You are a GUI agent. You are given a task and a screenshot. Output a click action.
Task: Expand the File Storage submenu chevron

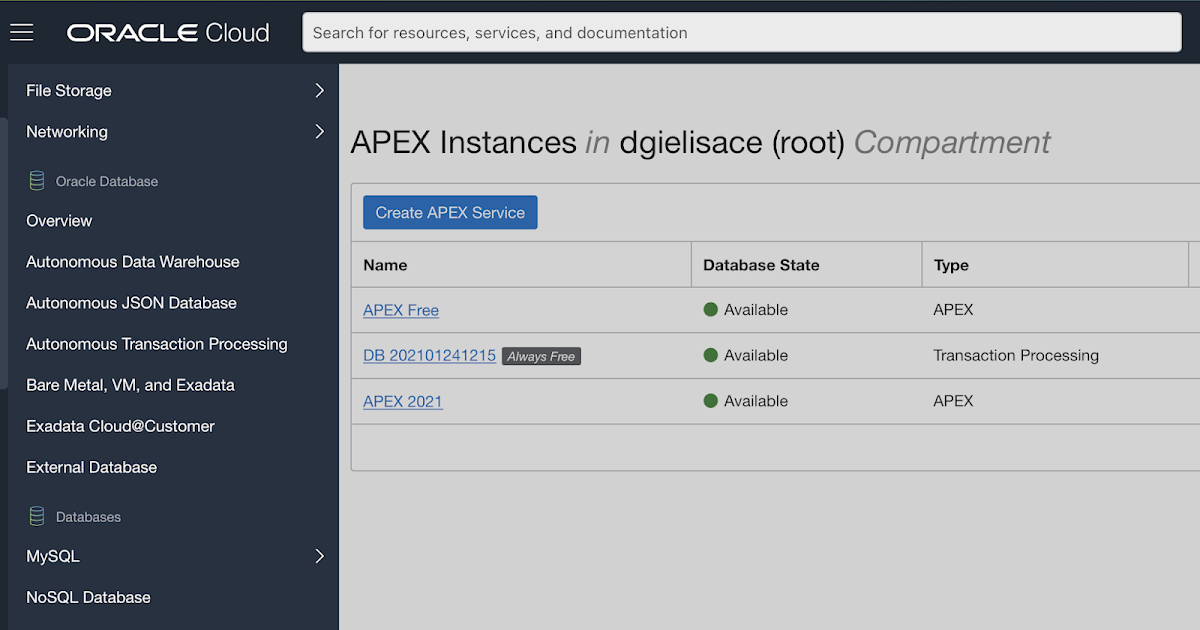click(x=320, y=90)
